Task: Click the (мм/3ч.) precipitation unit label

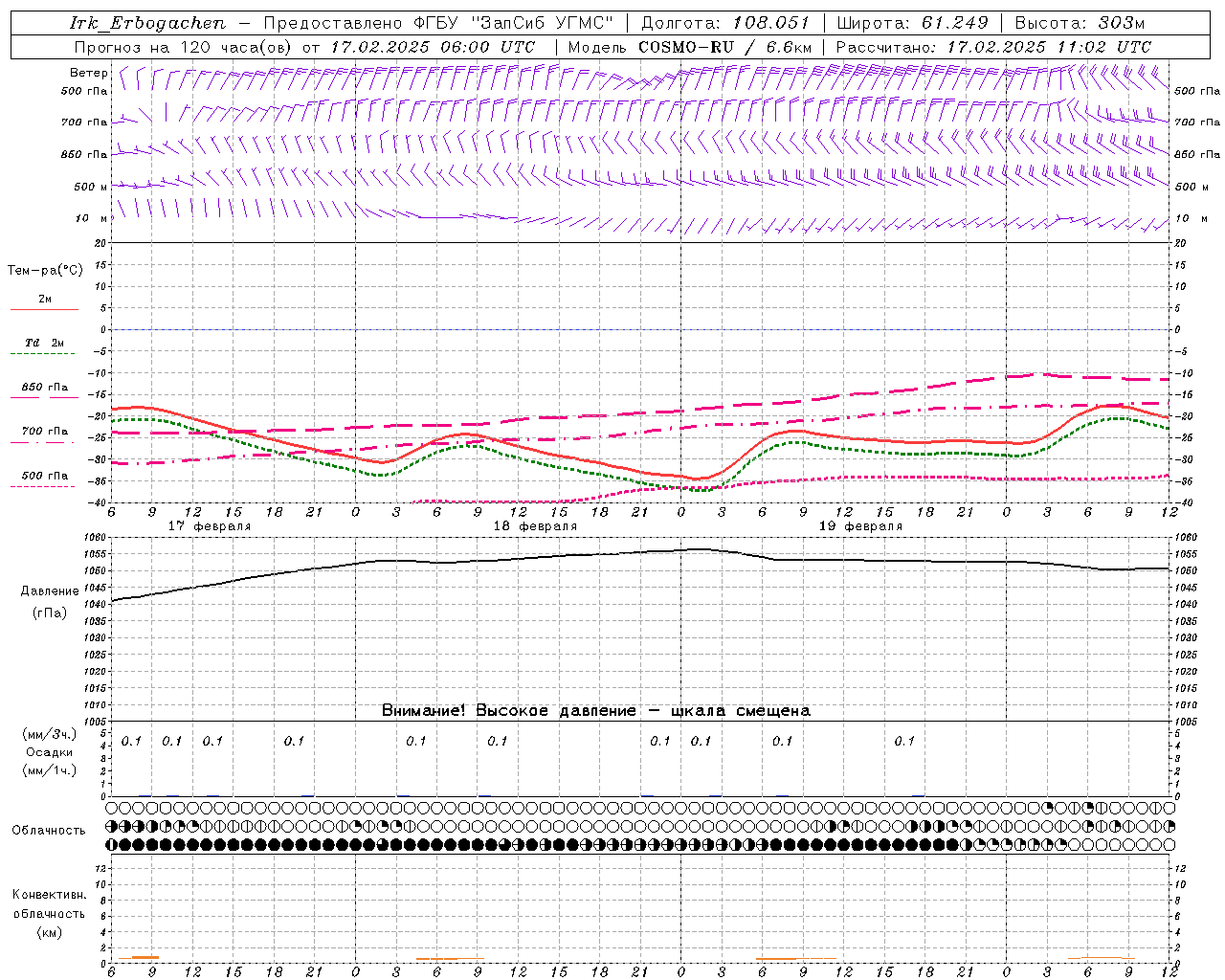Action: coord(50,734)
